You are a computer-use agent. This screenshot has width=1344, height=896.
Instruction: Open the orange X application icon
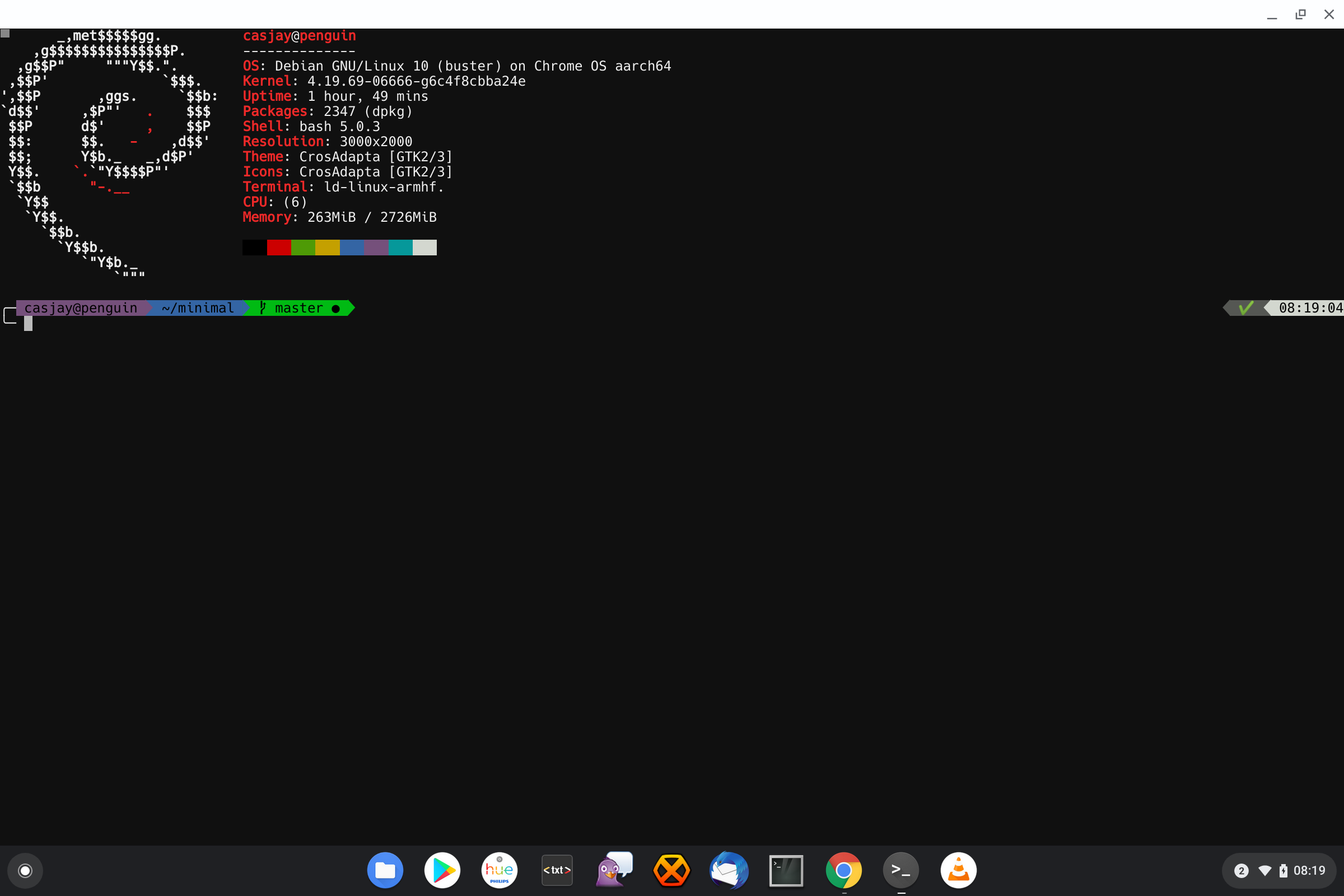(x=671, y=870)
